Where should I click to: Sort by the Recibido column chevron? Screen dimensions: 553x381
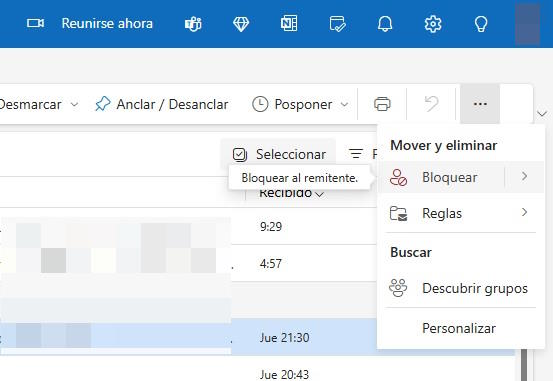coord(320,194)
